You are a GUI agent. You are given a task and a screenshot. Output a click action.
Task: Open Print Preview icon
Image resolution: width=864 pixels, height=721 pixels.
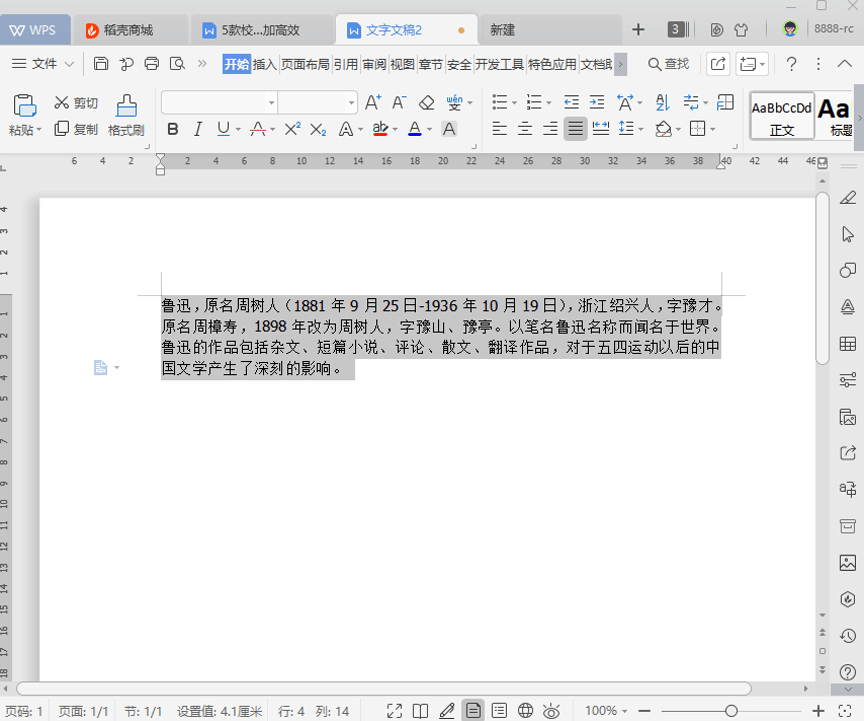coord(177,64)
